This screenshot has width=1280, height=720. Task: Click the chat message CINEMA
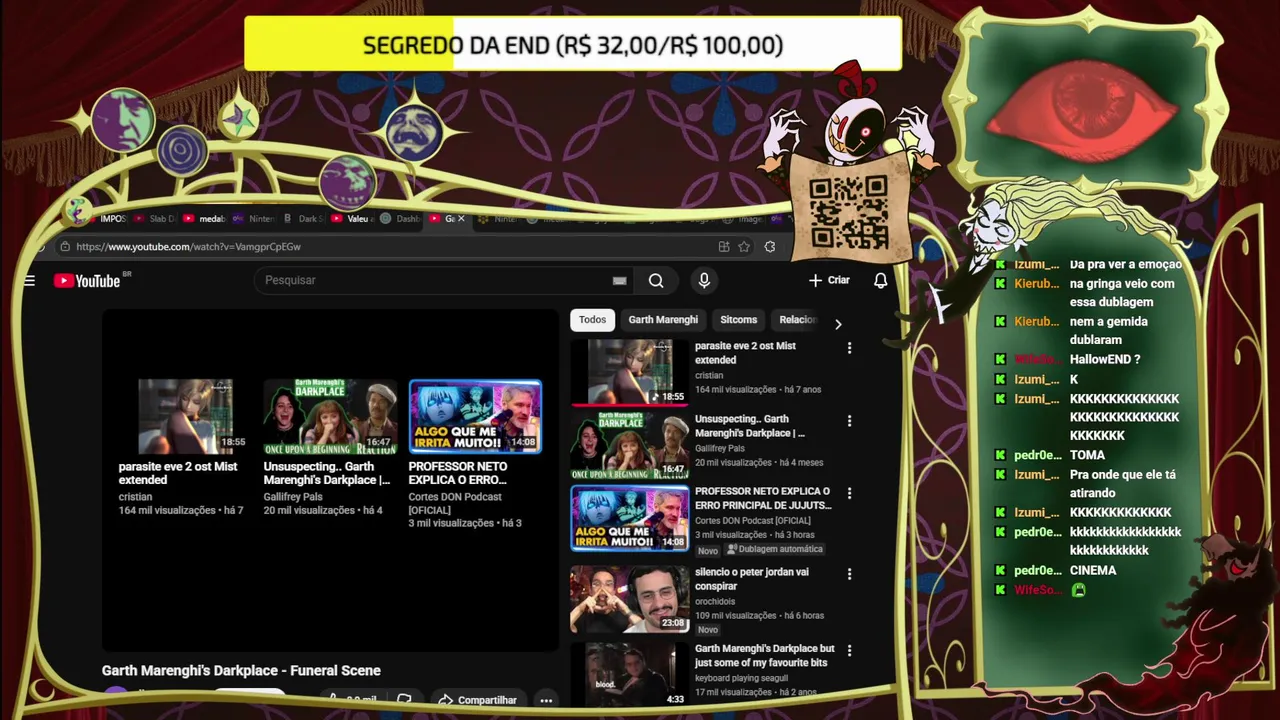click(x=1093, y=570)
